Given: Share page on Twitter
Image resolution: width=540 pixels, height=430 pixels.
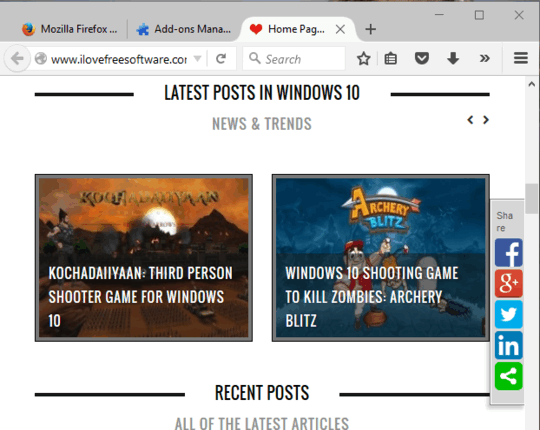Looking at the screenshot, I should (509, 314).
